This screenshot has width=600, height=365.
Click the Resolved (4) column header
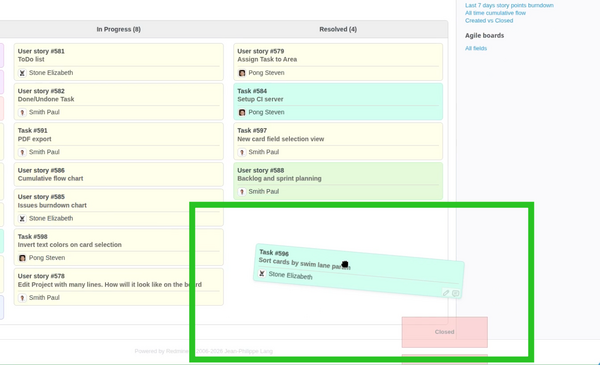click(338, 29)
